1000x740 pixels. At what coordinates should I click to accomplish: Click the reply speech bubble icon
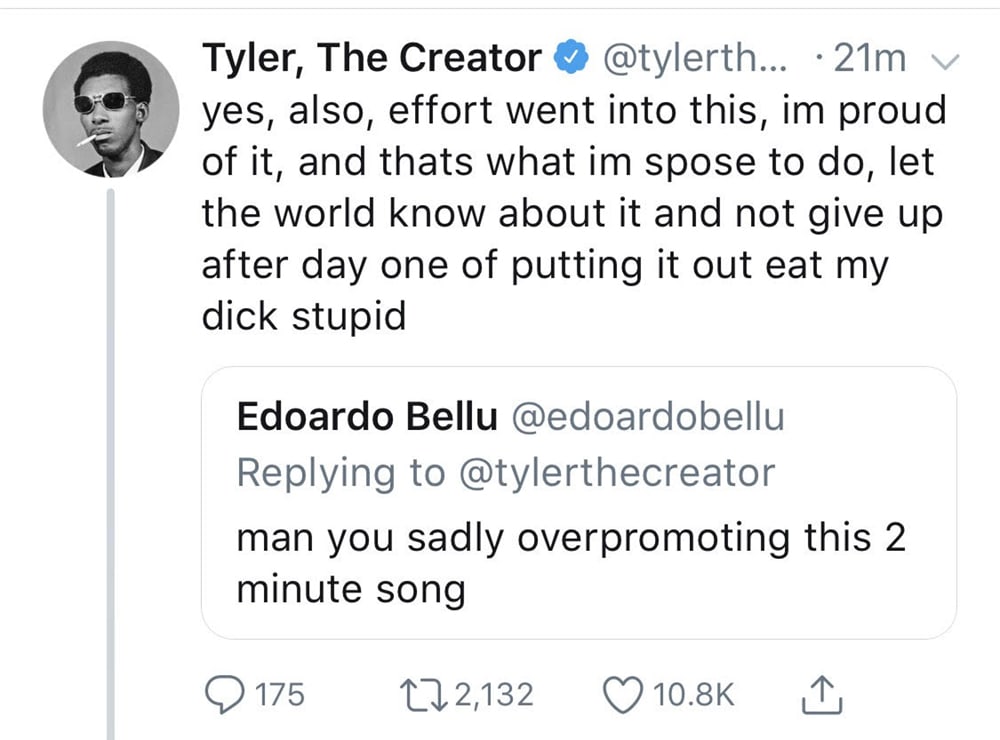pyautogui.click(x=222, y=694)
